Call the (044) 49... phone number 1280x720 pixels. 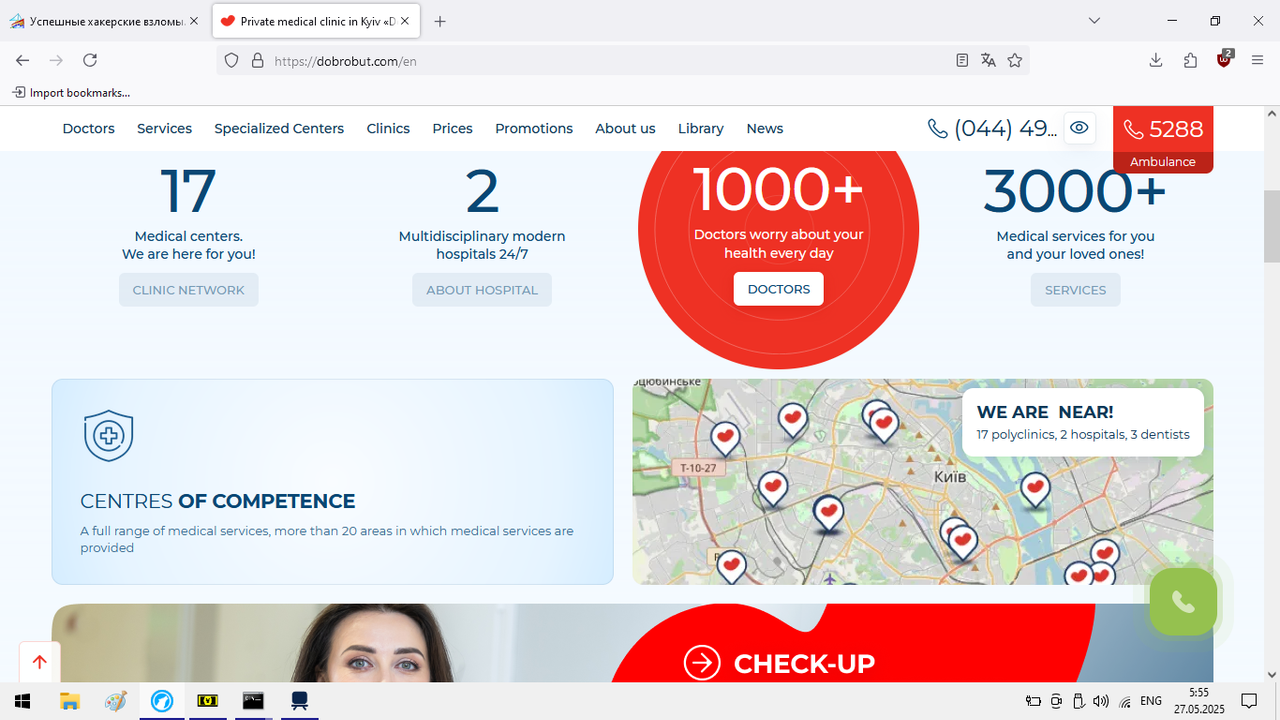pos(992,129)
